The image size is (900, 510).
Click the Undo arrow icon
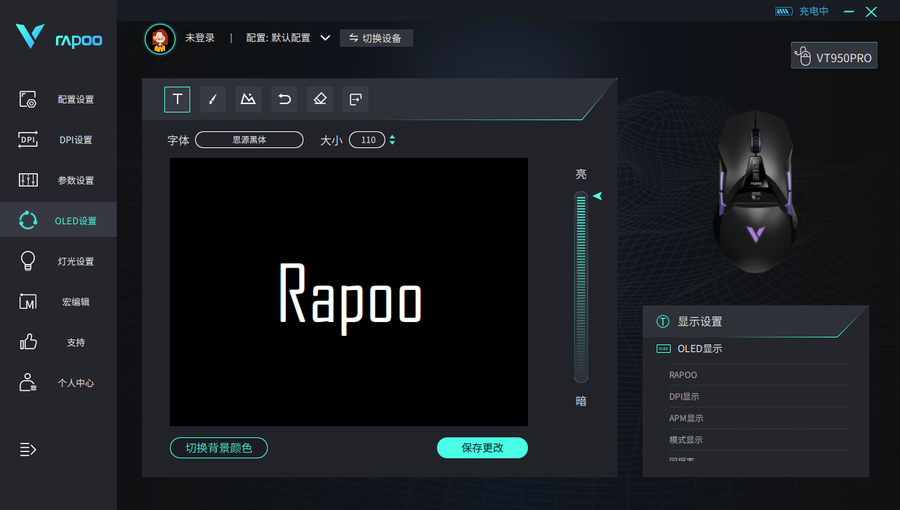284,99
